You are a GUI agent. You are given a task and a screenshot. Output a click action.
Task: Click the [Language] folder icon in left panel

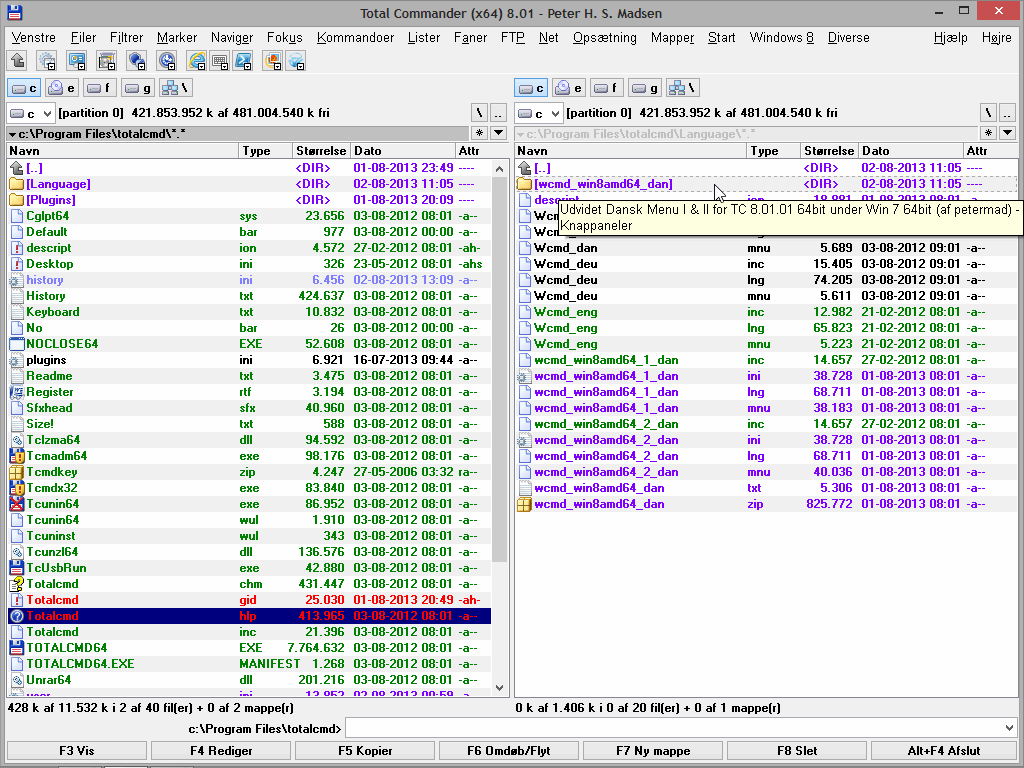coord(16,184)
